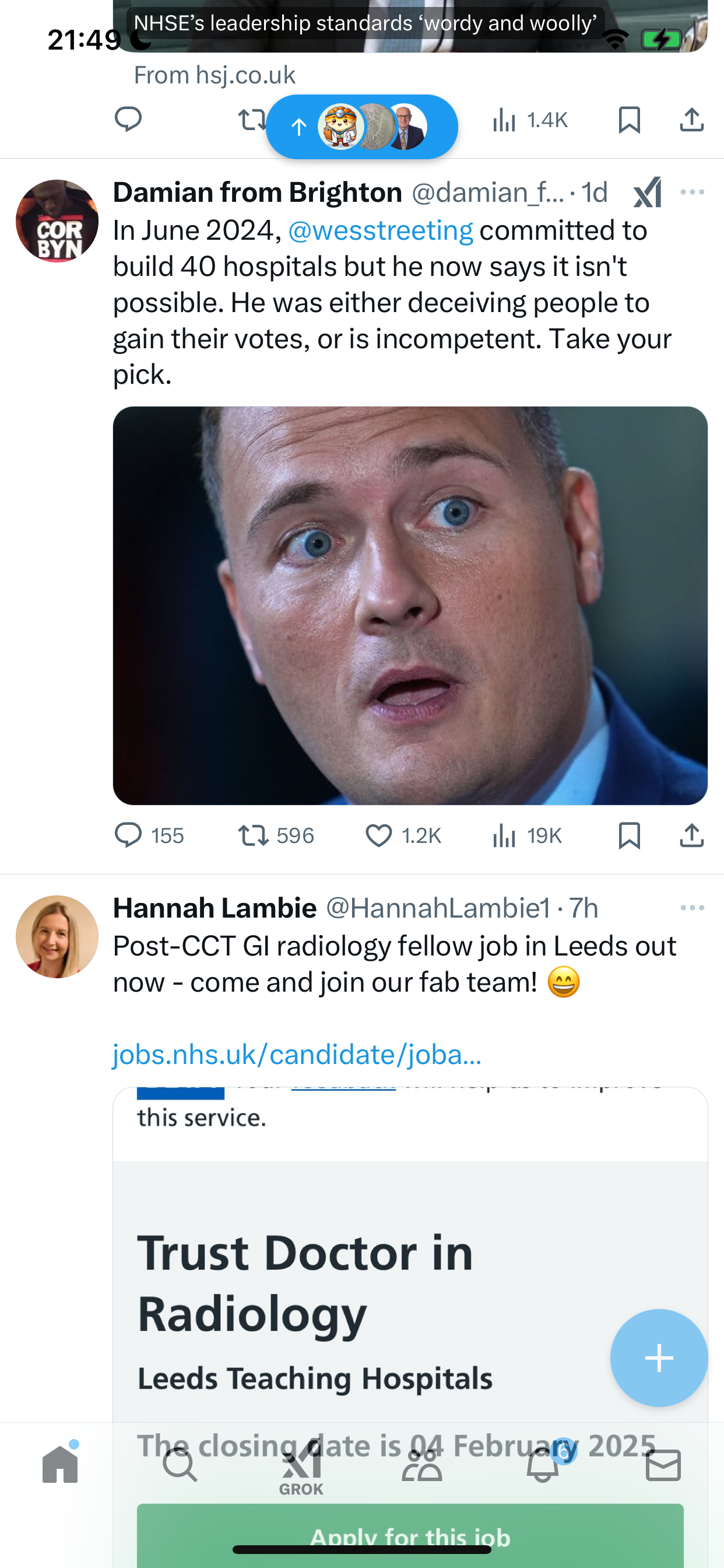Open the @wesstreeting mention link
The height and width of the screenshot is (1568, 724).
pyautogui.click(x=380, y=230)
